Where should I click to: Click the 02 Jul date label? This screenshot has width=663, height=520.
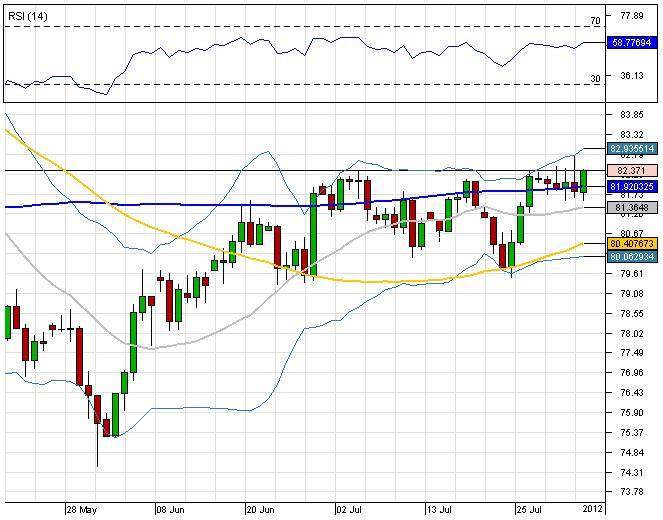(x=349, y=509)
